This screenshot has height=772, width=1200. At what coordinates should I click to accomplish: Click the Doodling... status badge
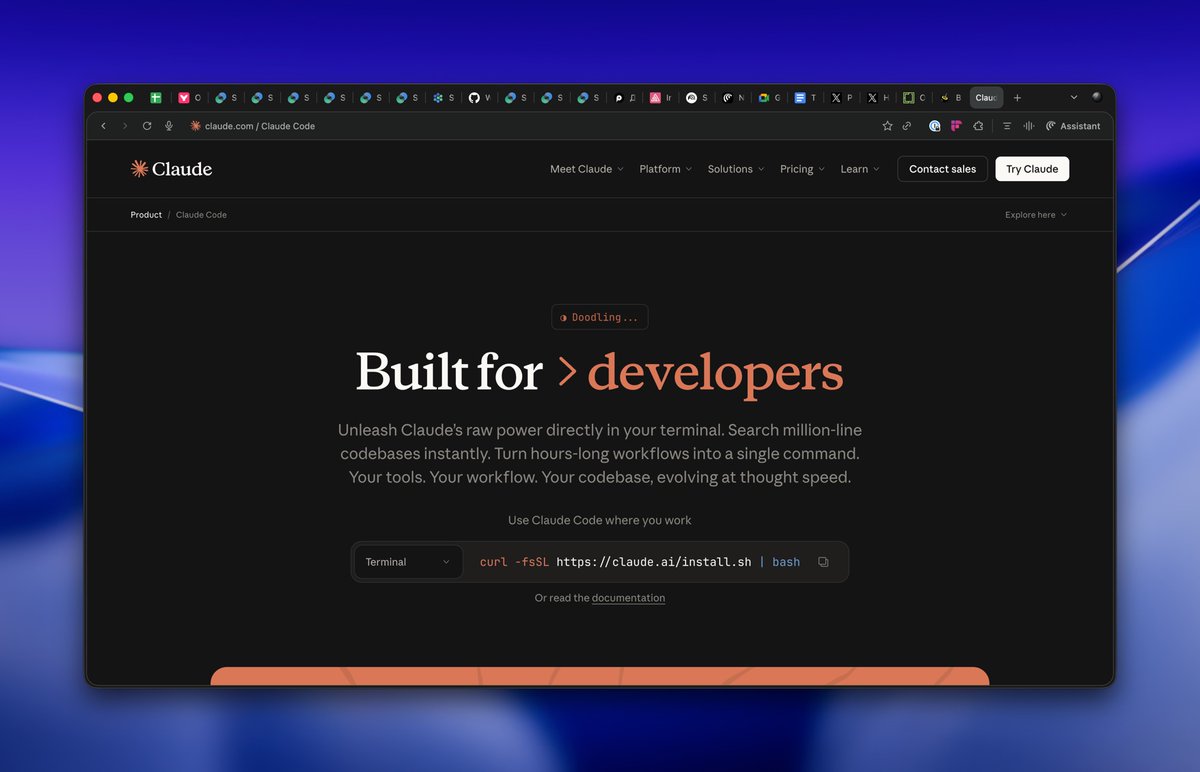point(600,317)
